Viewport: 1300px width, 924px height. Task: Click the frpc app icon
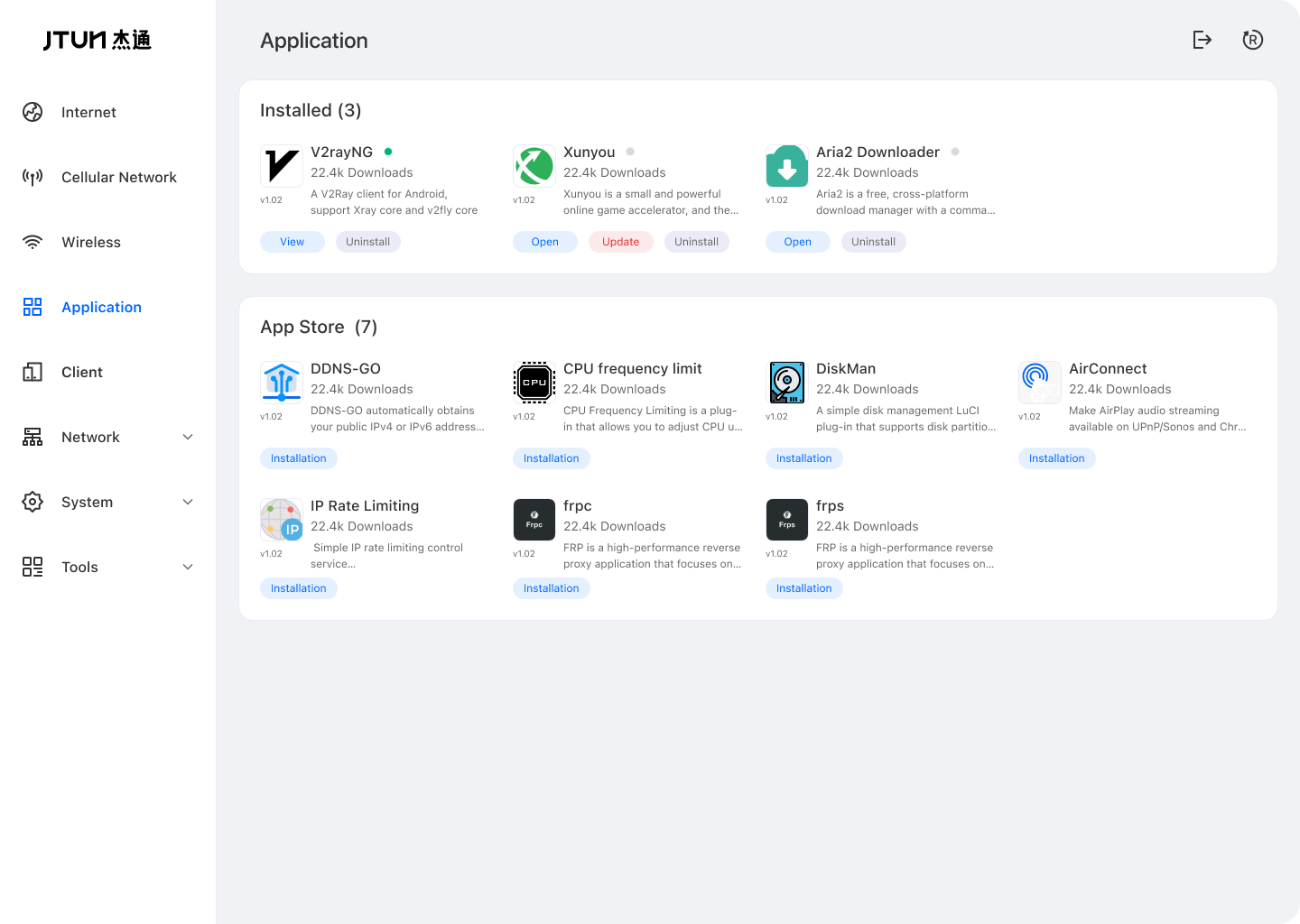[x=534, y=520]
